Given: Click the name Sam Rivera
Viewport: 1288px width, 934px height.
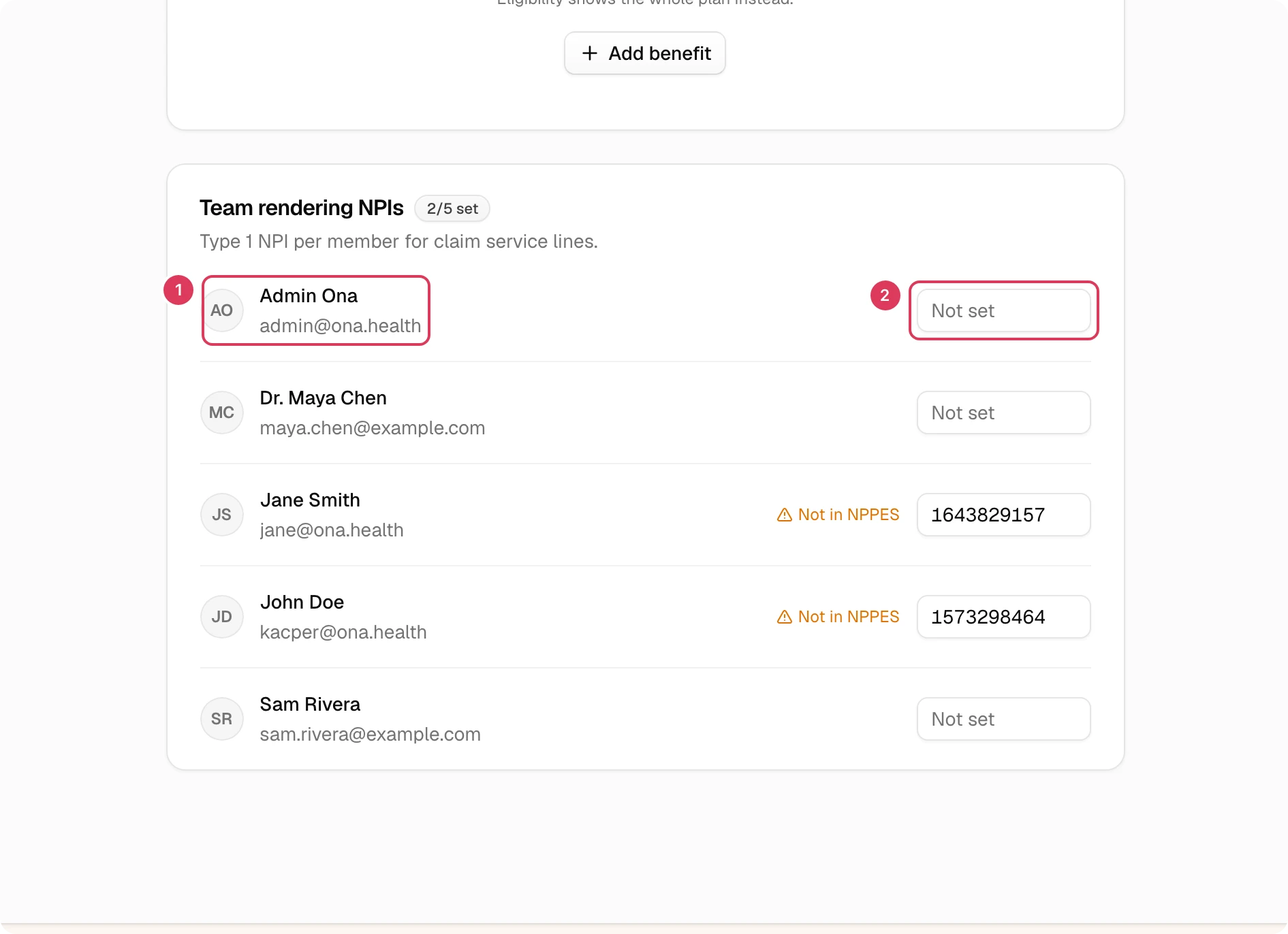Looking at the screenshot, I should (x=310, y=704).
